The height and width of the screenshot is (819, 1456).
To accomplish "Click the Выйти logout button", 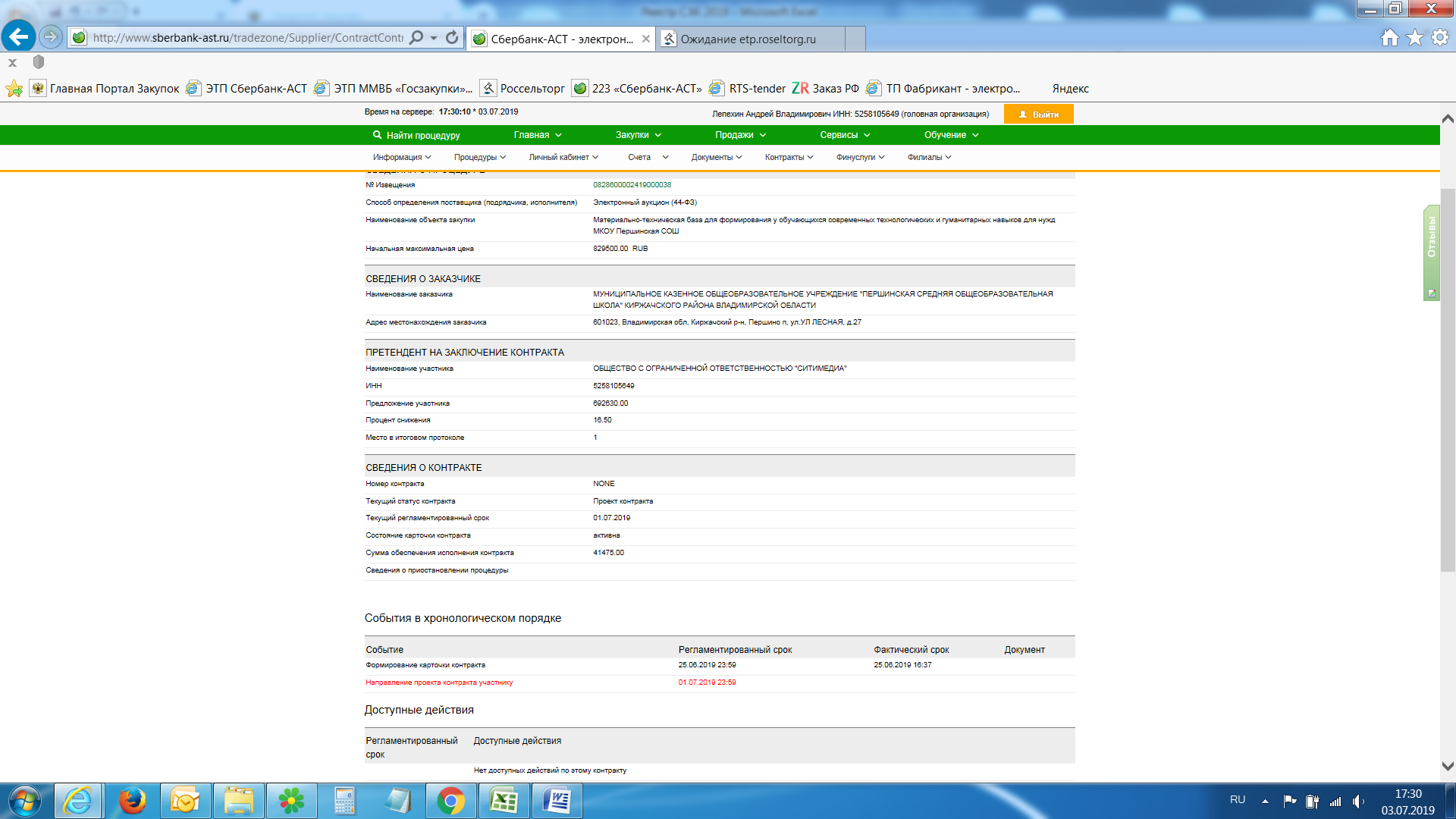I will point(1038,115).
